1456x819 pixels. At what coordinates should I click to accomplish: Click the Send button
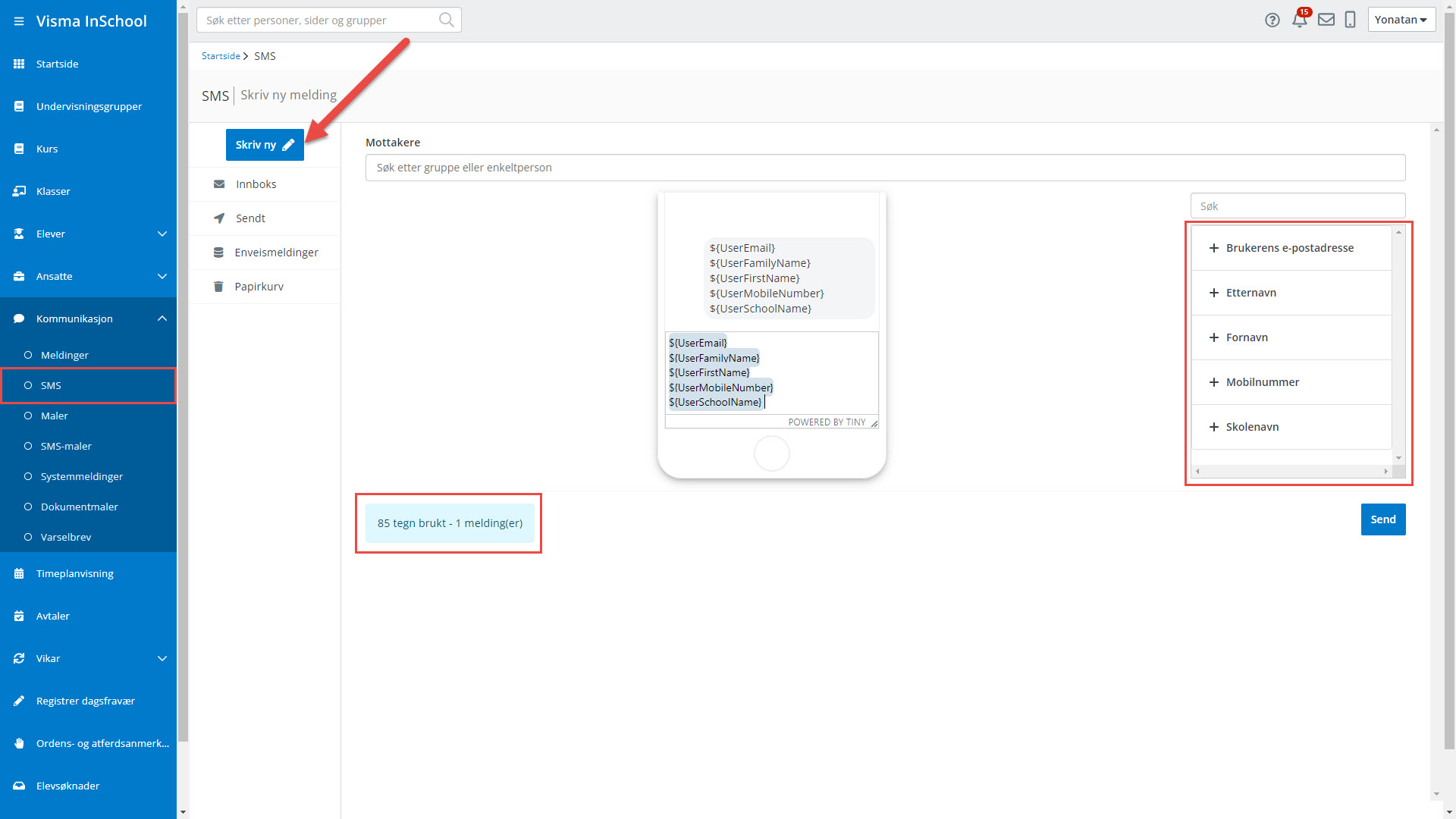pyautogui.click(x=1383, y=519)
